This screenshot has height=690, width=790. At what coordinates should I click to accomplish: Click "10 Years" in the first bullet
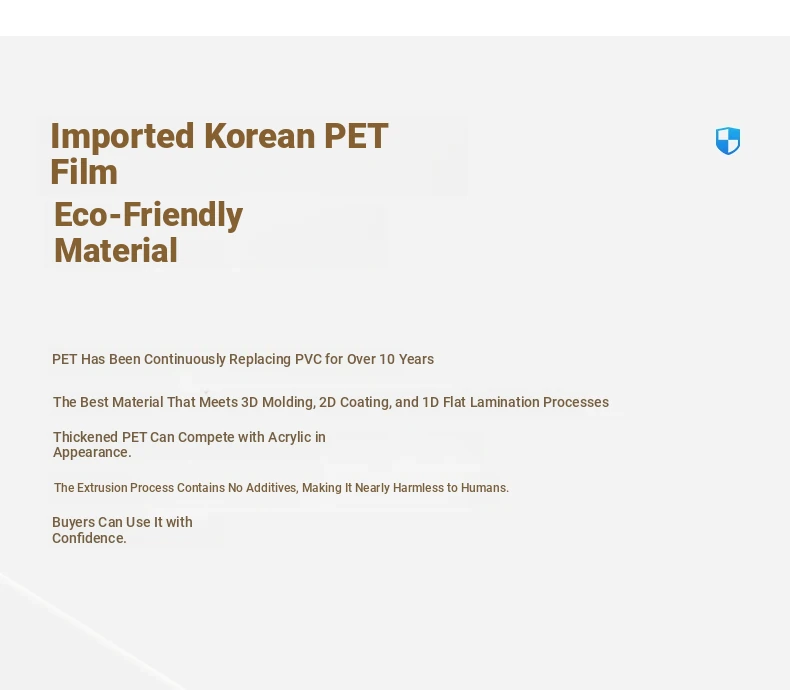point(407,359)
